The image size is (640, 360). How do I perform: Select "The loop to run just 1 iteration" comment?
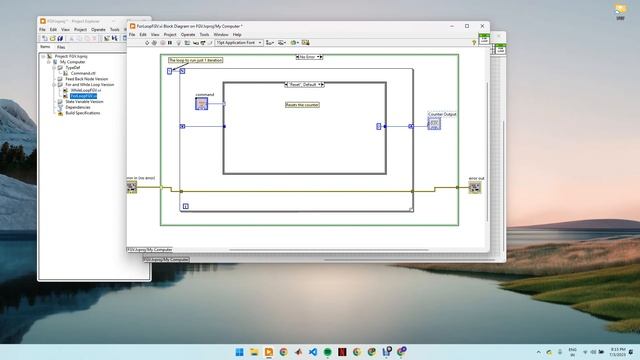coord(196,60)
